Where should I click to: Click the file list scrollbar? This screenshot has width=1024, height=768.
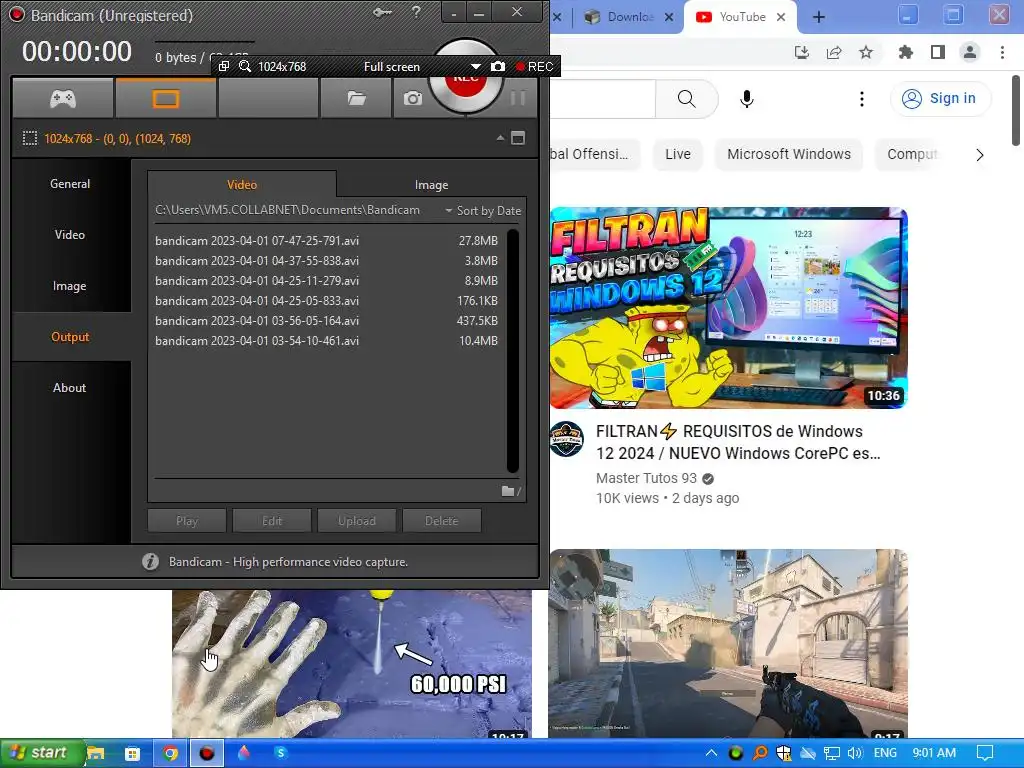pyautogui.click(x=513, y=350)
